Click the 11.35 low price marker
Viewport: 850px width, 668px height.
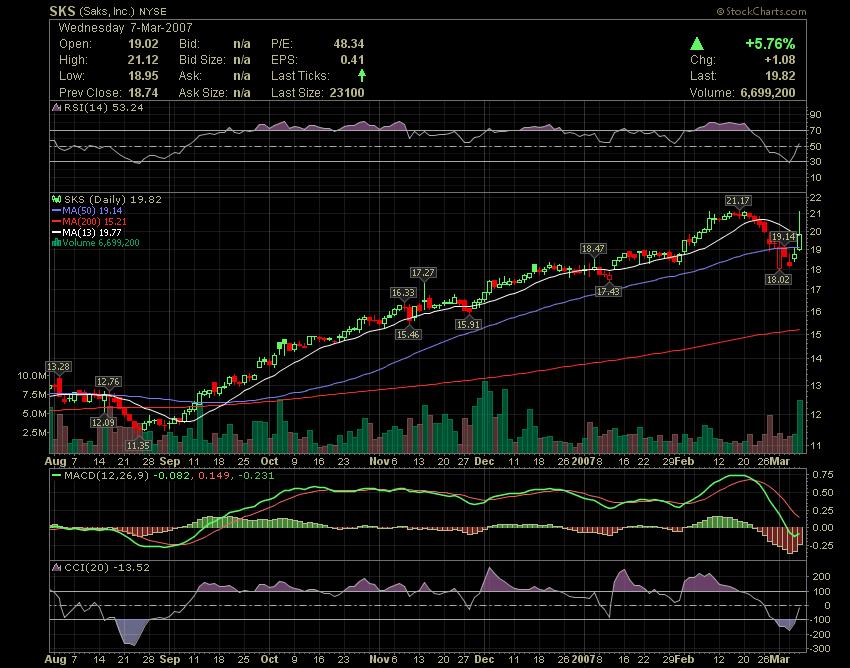[138, 445]
